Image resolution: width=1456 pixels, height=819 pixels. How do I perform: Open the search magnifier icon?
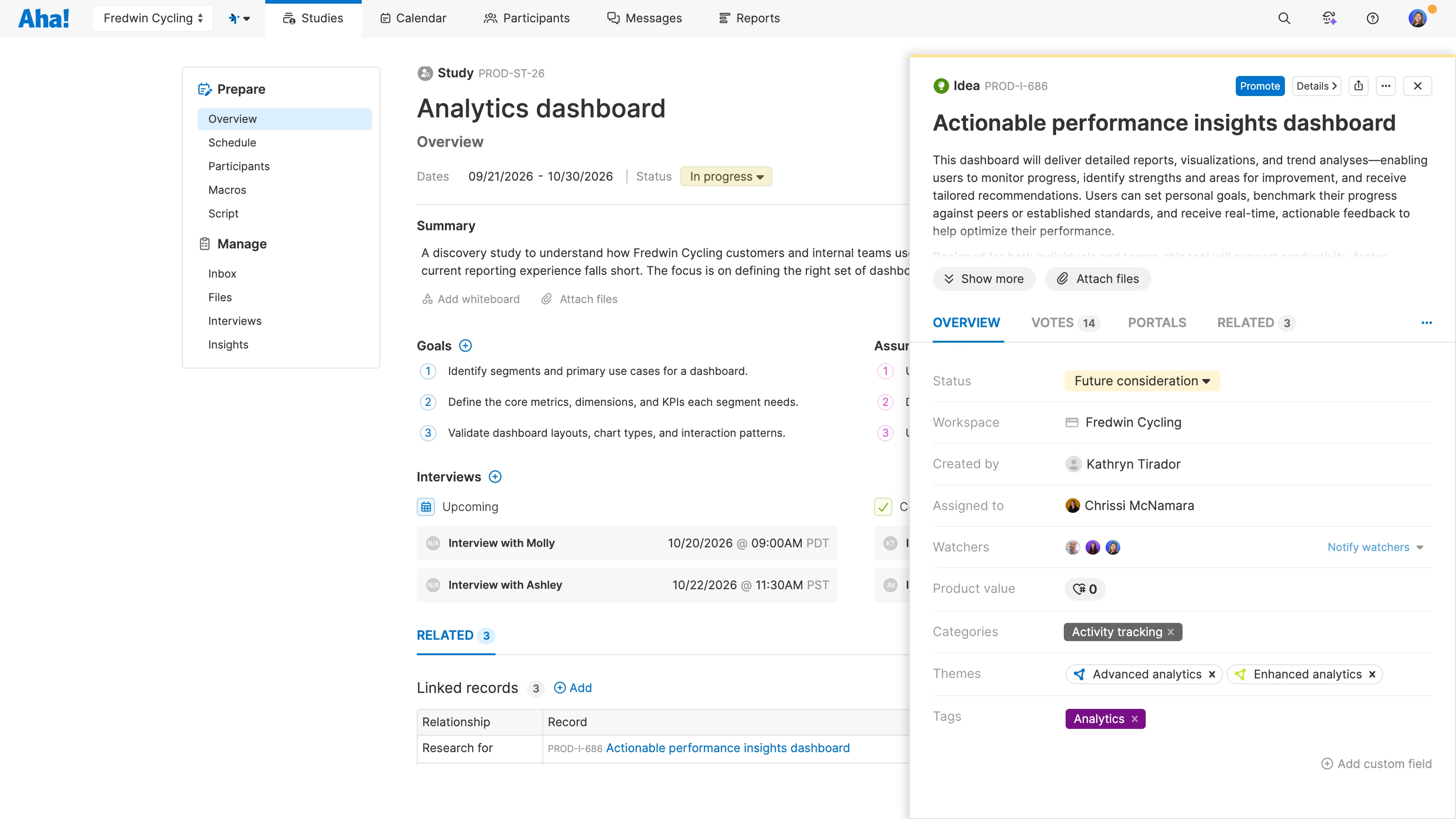click(1284, 18)
